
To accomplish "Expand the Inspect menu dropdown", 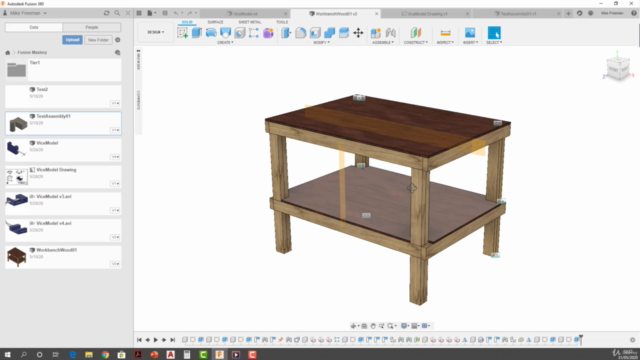I will [x=445, y=42].
